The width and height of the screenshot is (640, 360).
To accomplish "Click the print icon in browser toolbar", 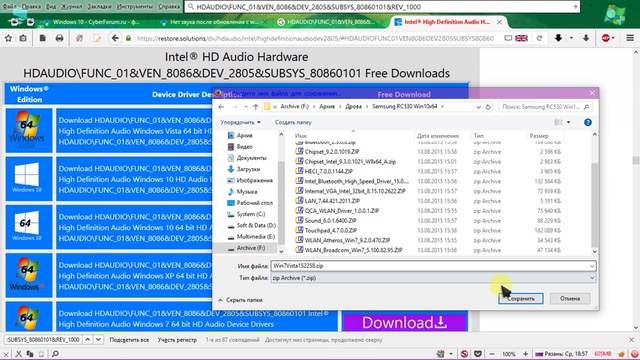I will point(60,38).
